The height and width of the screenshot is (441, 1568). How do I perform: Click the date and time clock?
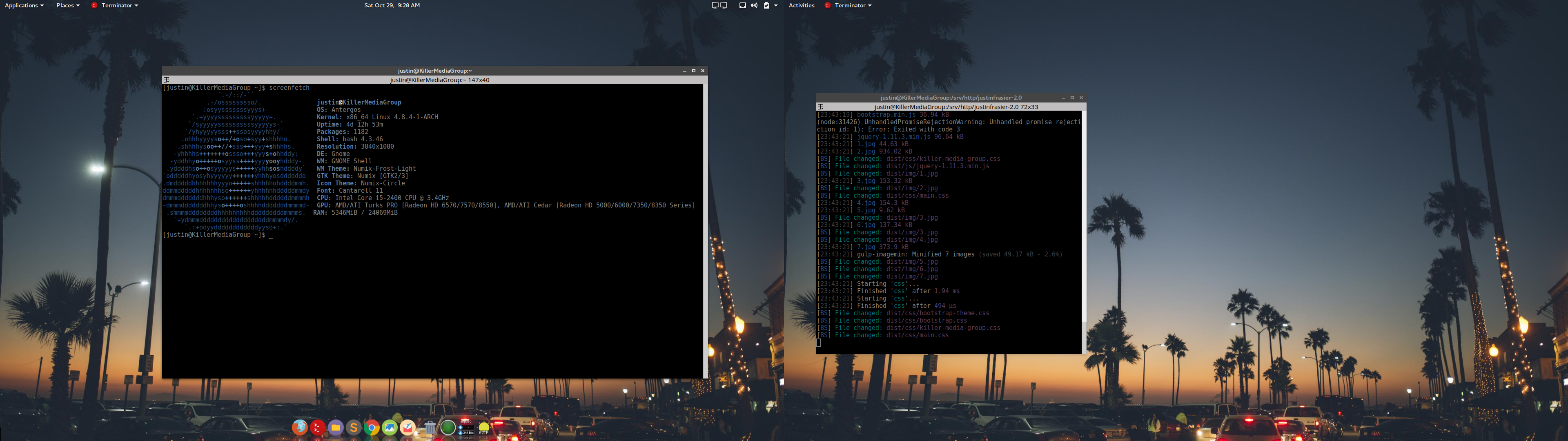click(392, 5)
